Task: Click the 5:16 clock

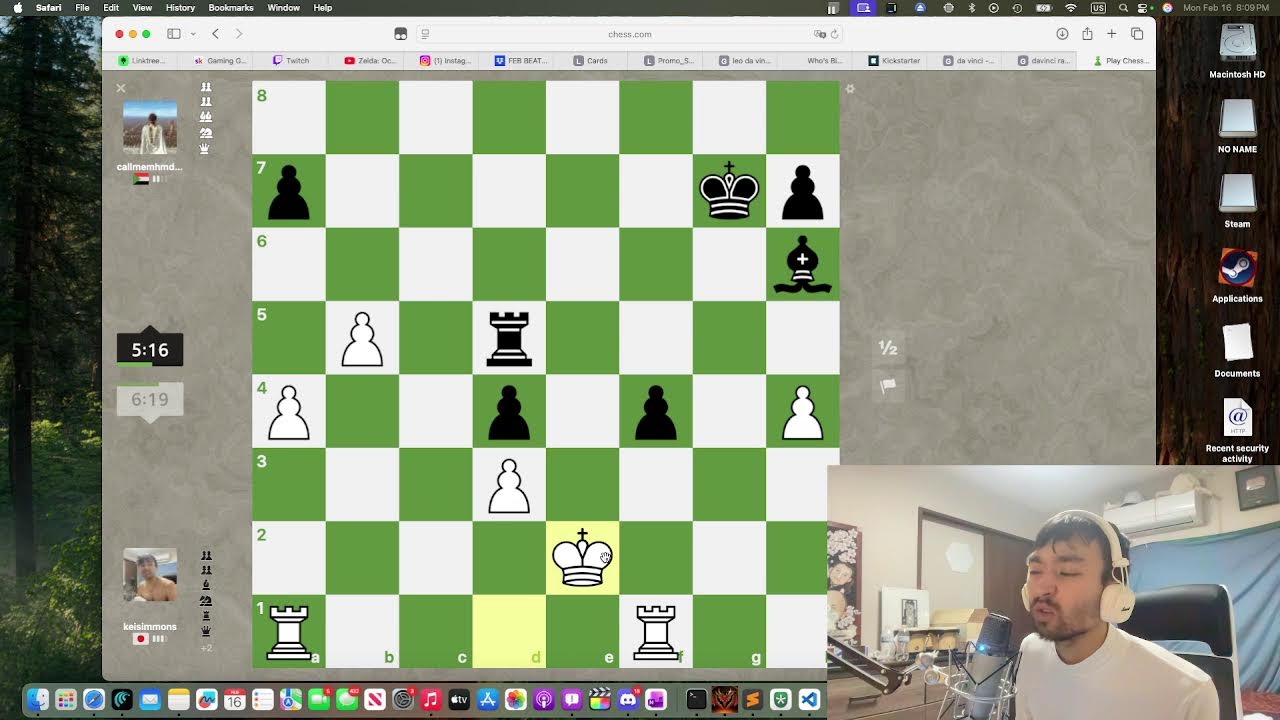Action: coord(150,350)
